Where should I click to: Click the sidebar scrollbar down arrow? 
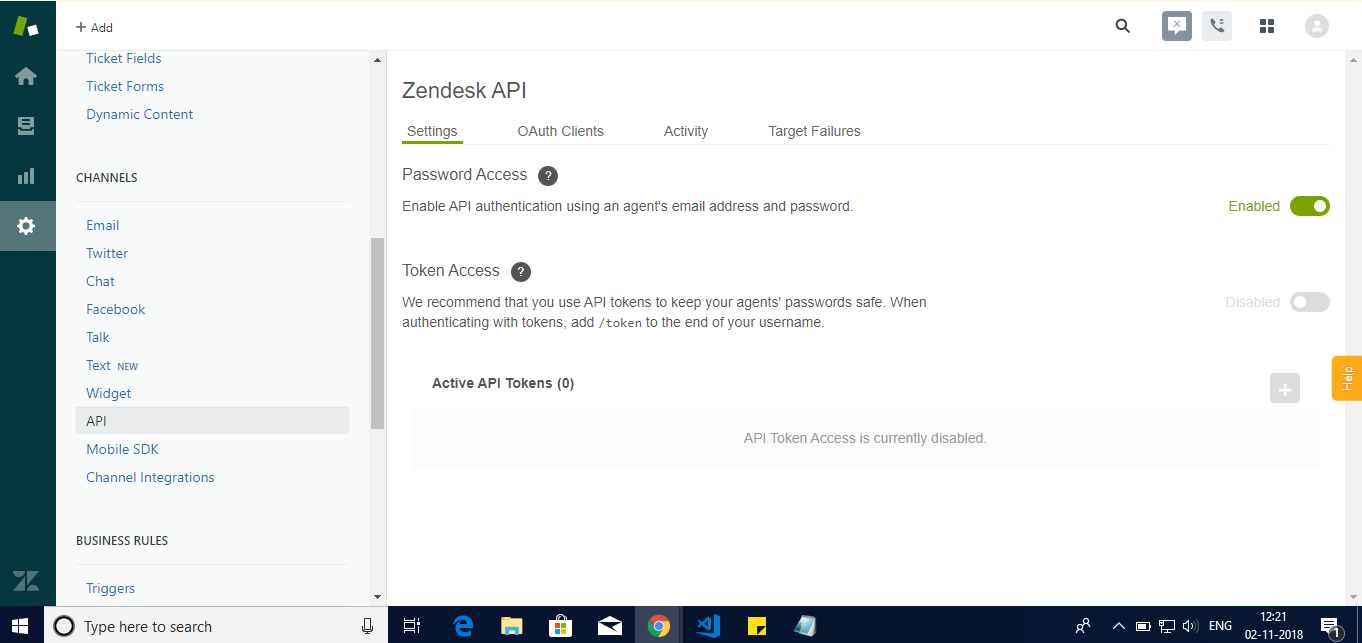(378, 597)
